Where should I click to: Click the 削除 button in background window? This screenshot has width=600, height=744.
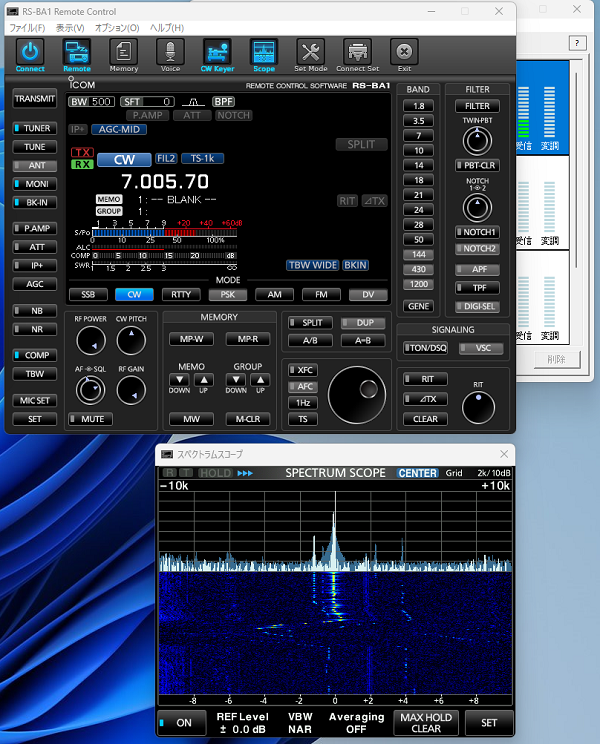click(556, 360)
